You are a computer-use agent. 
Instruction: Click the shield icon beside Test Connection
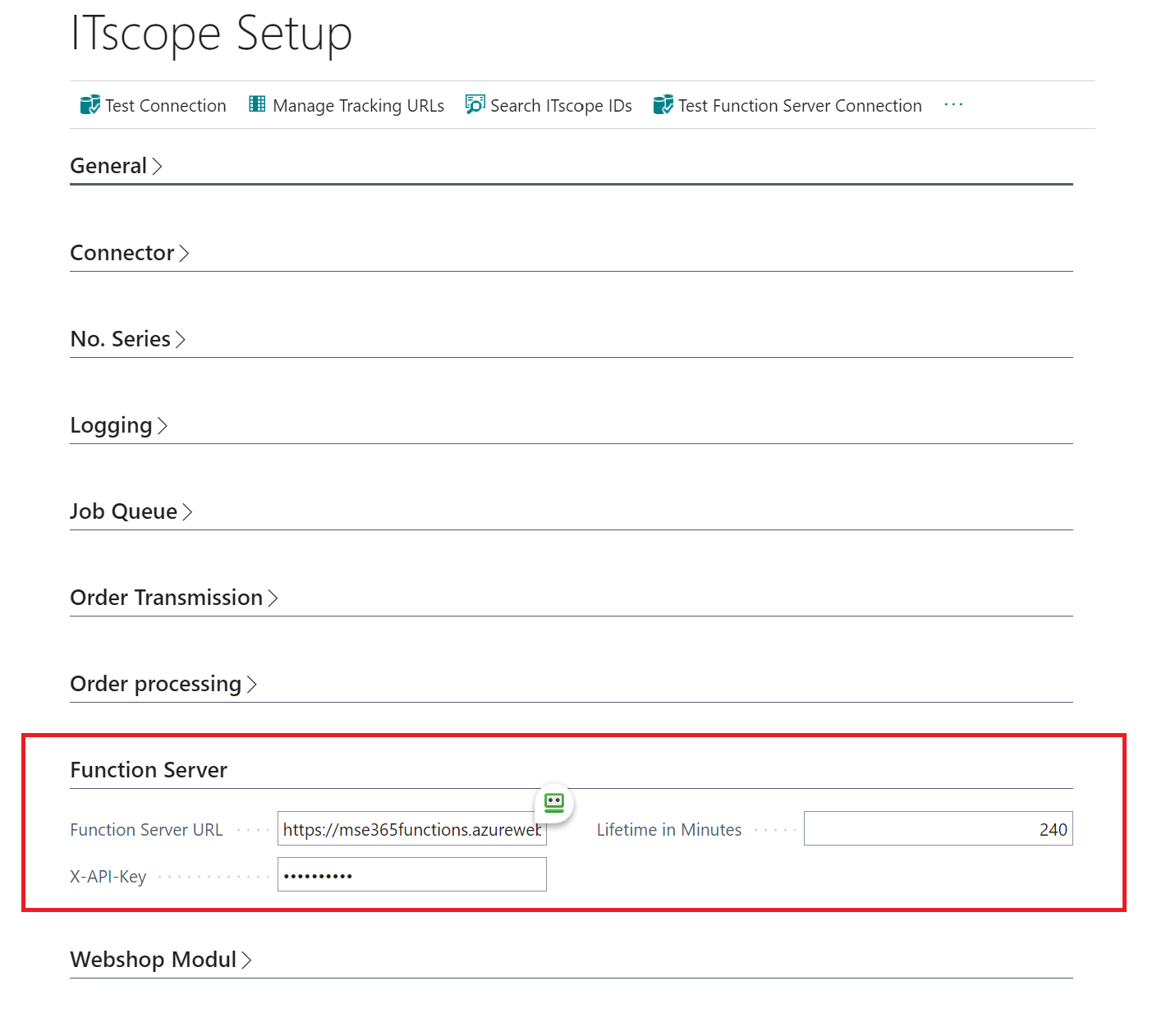point(90,104)
